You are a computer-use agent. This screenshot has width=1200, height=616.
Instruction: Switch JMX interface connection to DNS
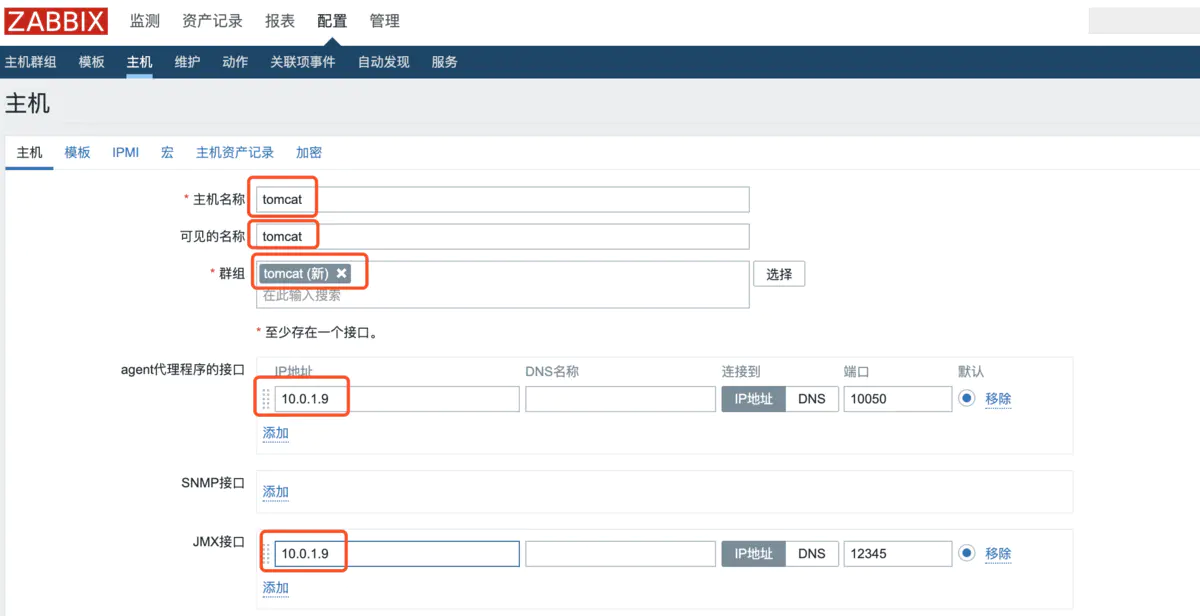[811, 554]
